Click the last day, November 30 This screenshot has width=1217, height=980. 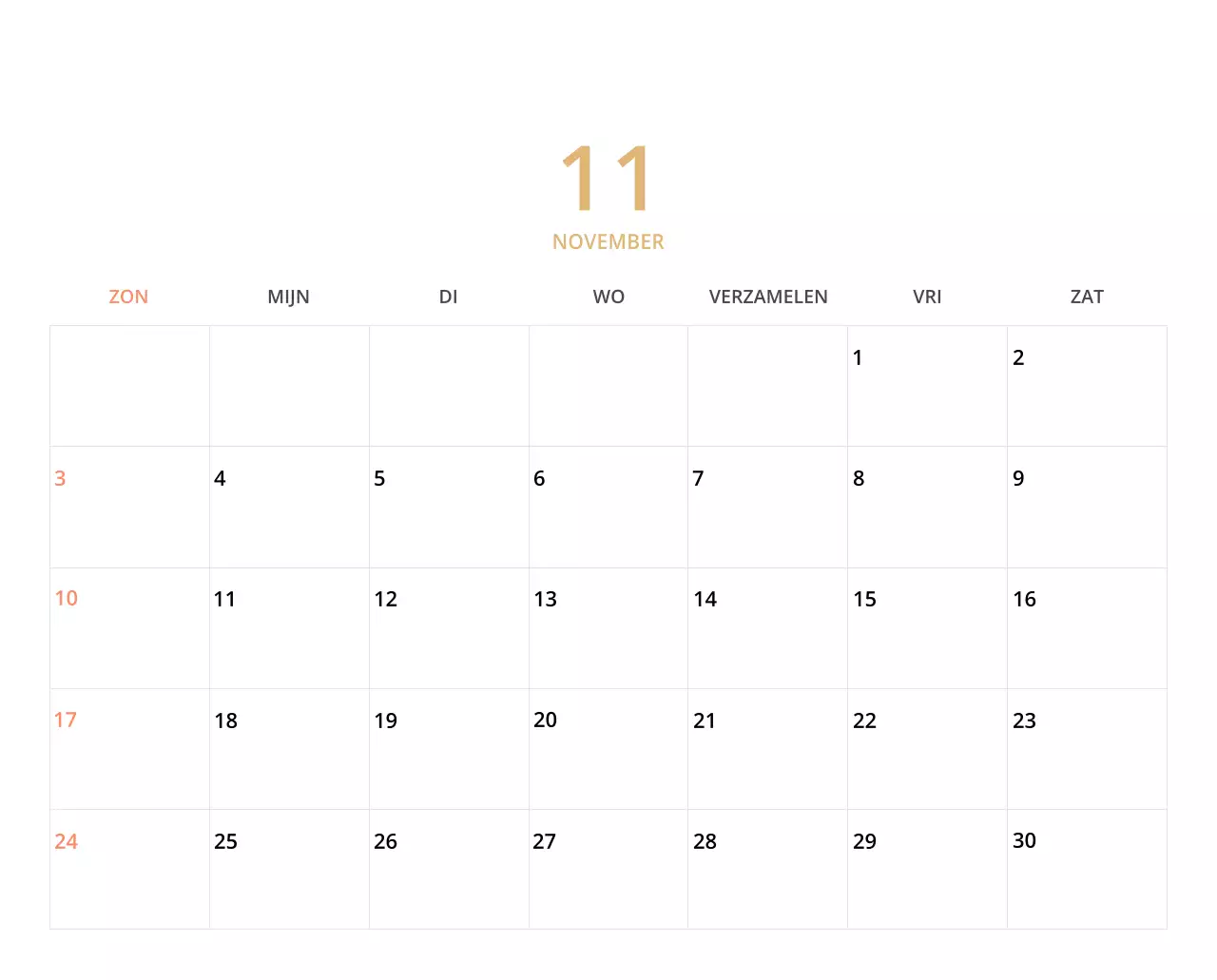click(x=1024, y=840)
